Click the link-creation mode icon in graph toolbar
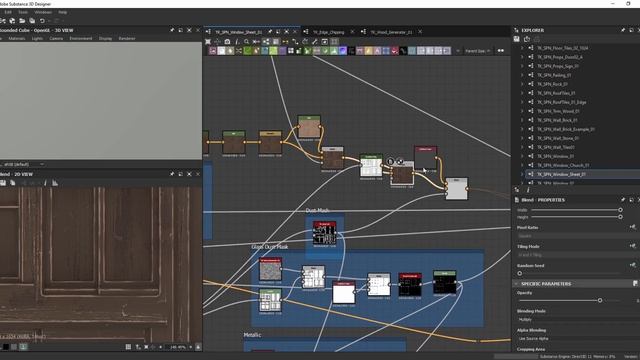 click(x=285, y=42)
